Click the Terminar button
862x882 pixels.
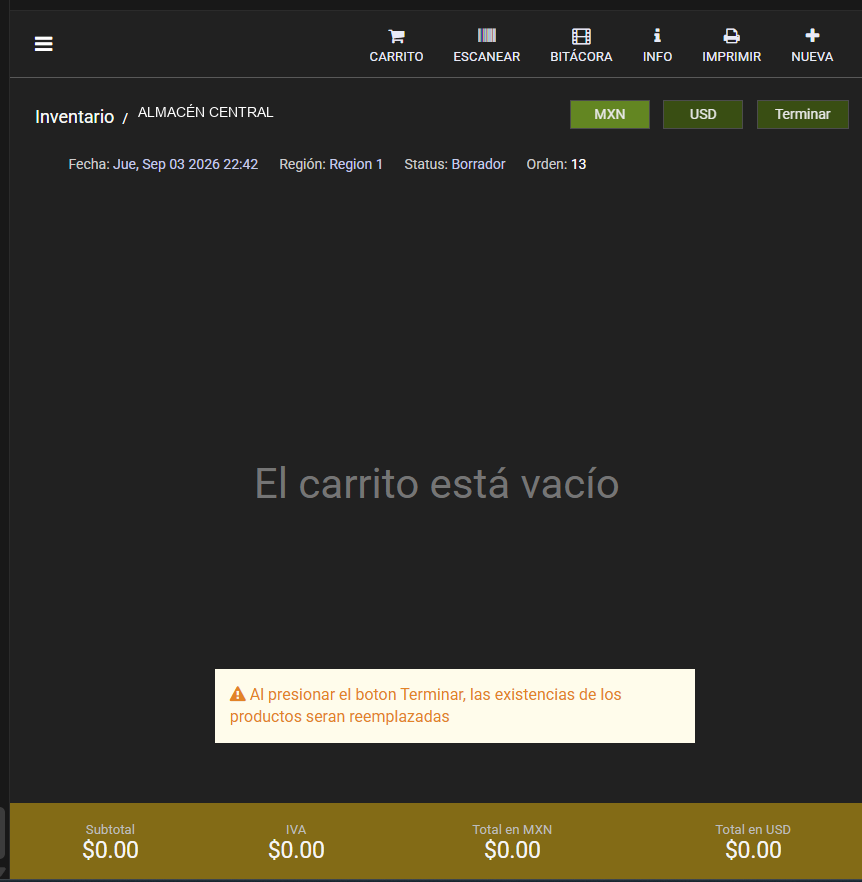(802, 114)
